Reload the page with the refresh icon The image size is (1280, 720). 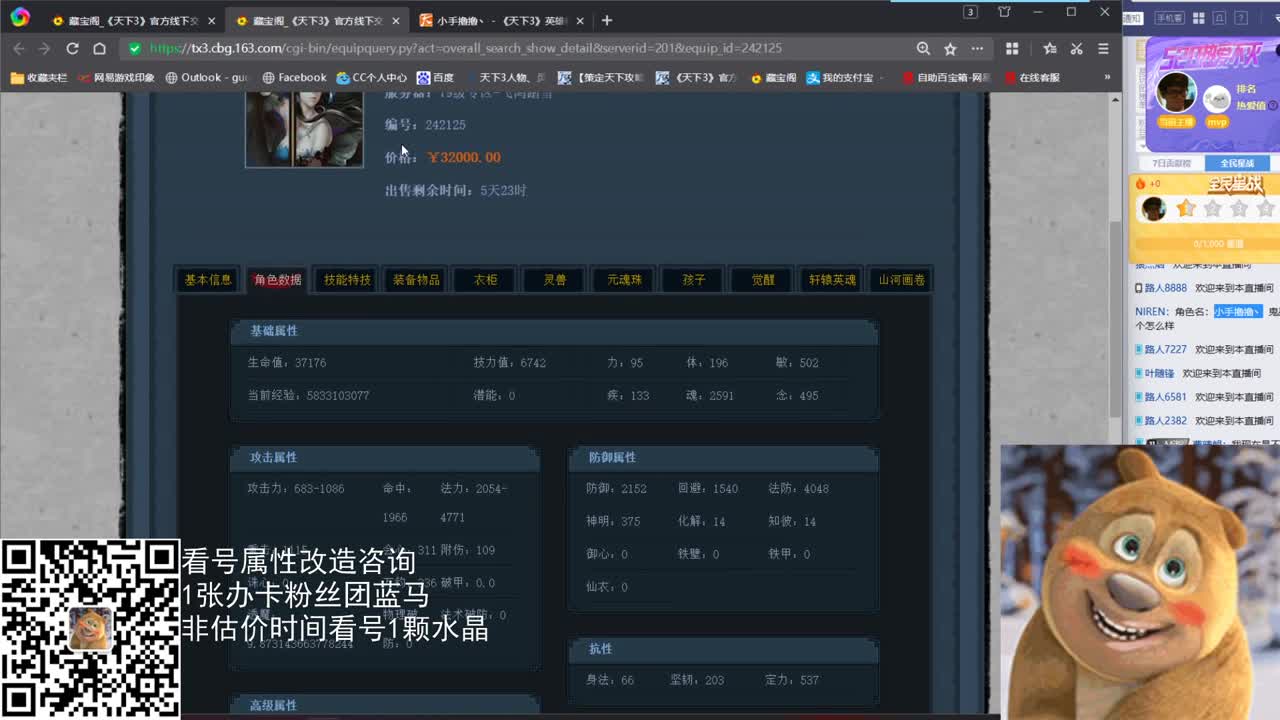[72, 48]
